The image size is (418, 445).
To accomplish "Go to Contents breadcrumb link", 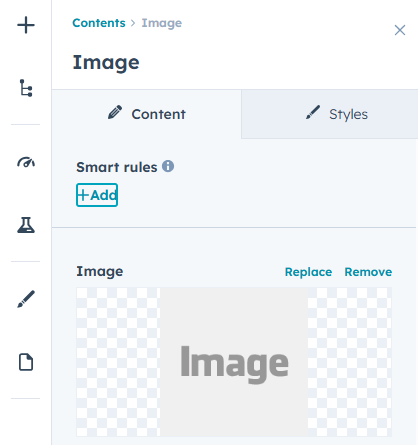I will coord(99,23).
